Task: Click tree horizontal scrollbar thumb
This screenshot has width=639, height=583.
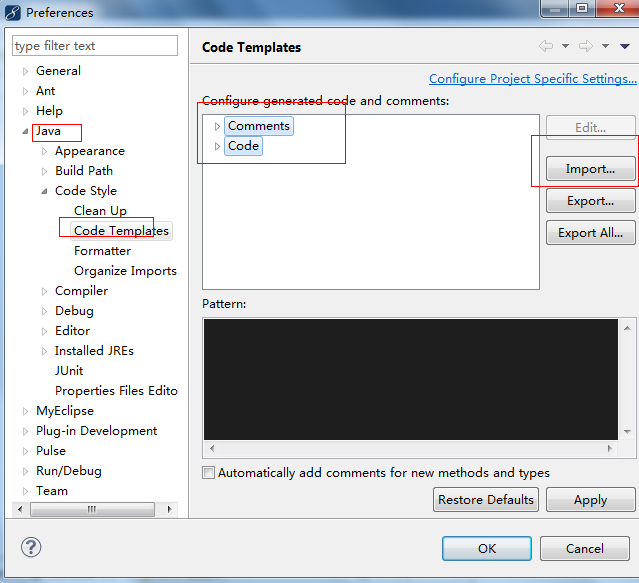Action: pyautogui.click(x=93, y=509)
